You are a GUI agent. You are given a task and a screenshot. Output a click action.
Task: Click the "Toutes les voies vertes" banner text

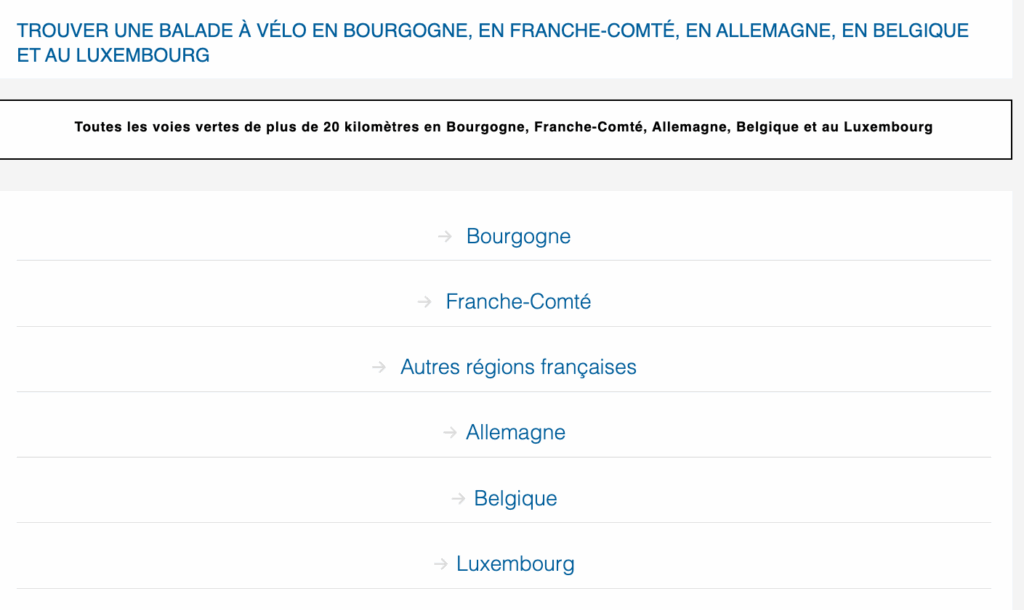(503, 128)
